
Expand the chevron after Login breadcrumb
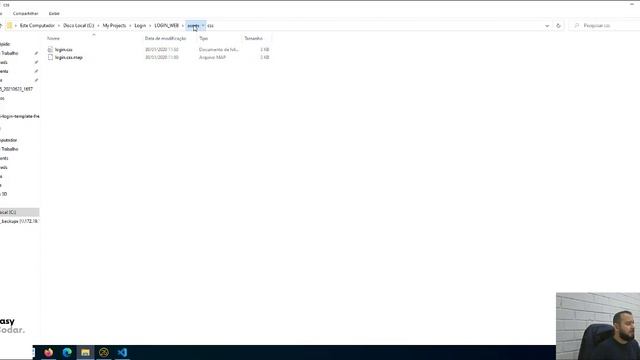(150, 26)
